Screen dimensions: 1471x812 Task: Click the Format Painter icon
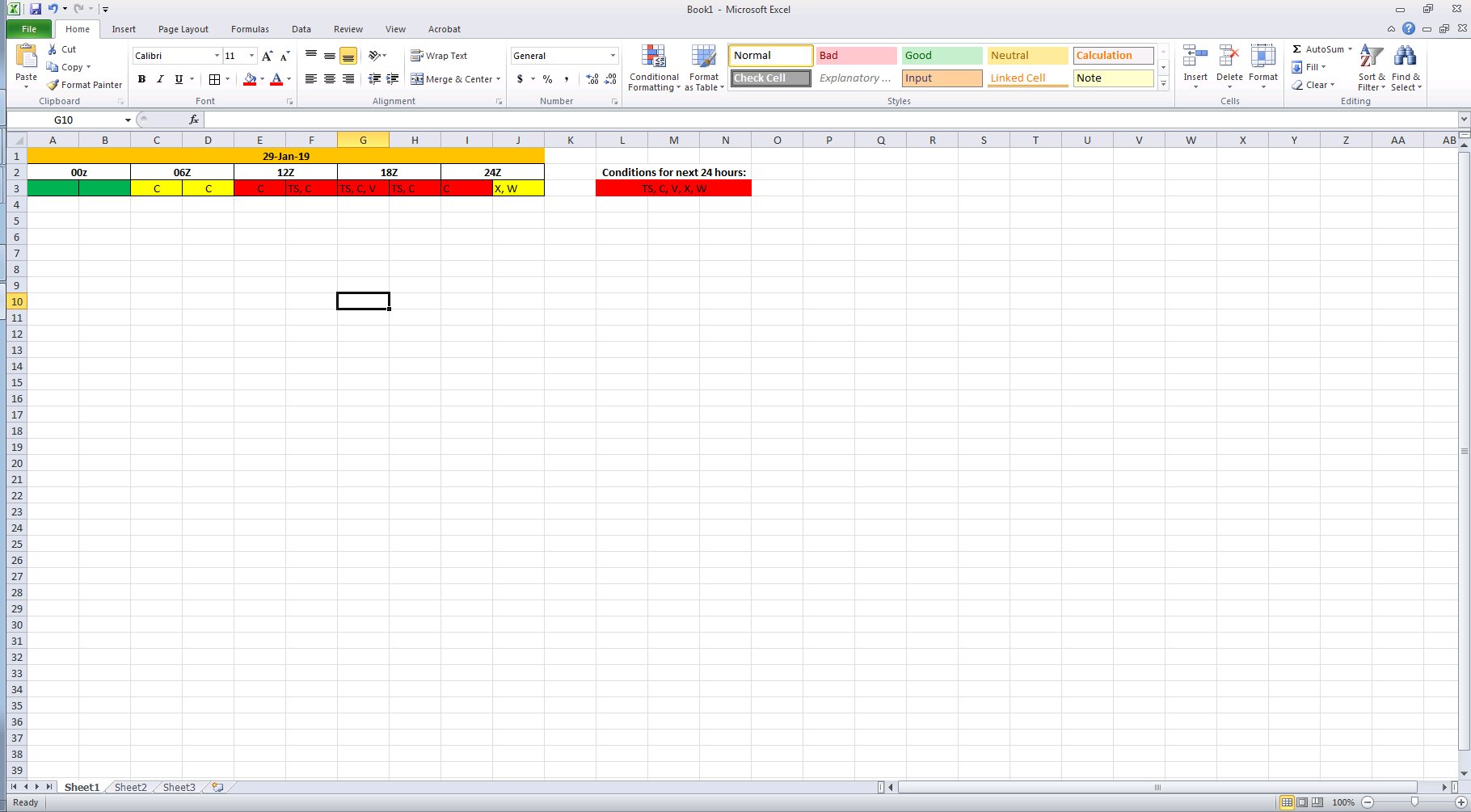[53, 85]
